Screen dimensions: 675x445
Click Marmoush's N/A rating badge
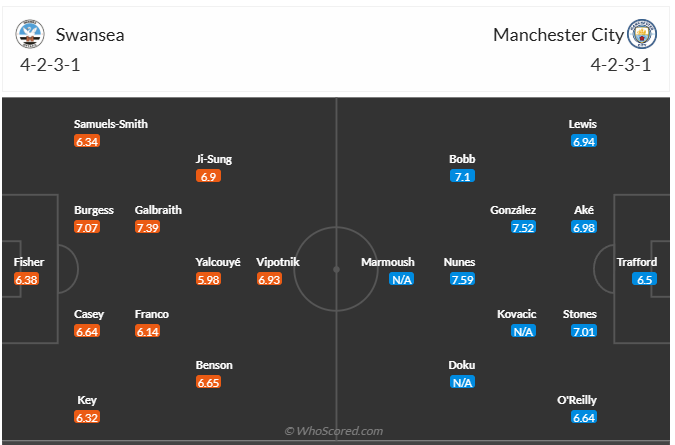tap(401, 280)
